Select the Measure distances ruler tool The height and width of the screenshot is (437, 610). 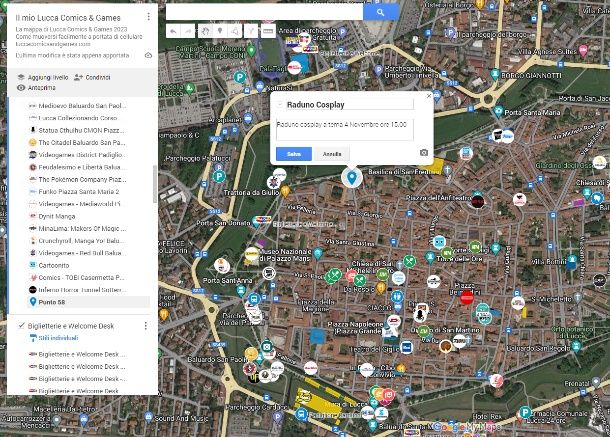(x=268, y=31)
